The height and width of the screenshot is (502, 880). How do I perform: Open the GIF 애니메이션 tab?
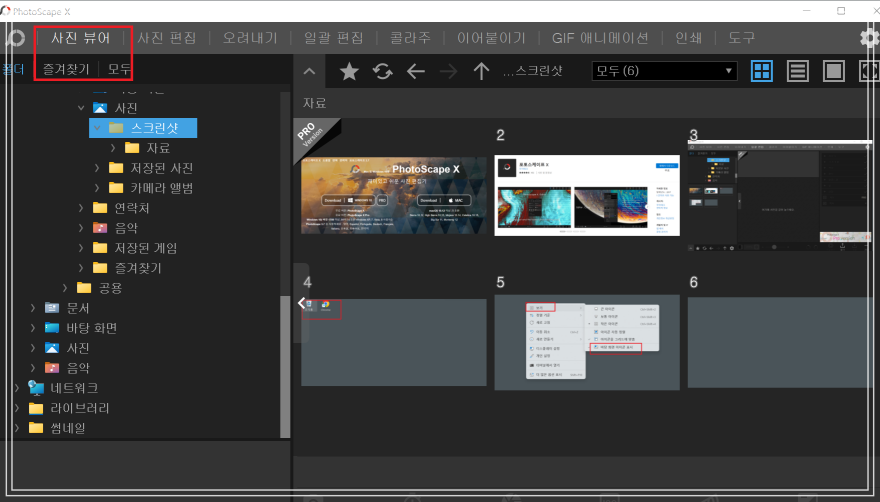pyautogui.click(x=600, y=38)
